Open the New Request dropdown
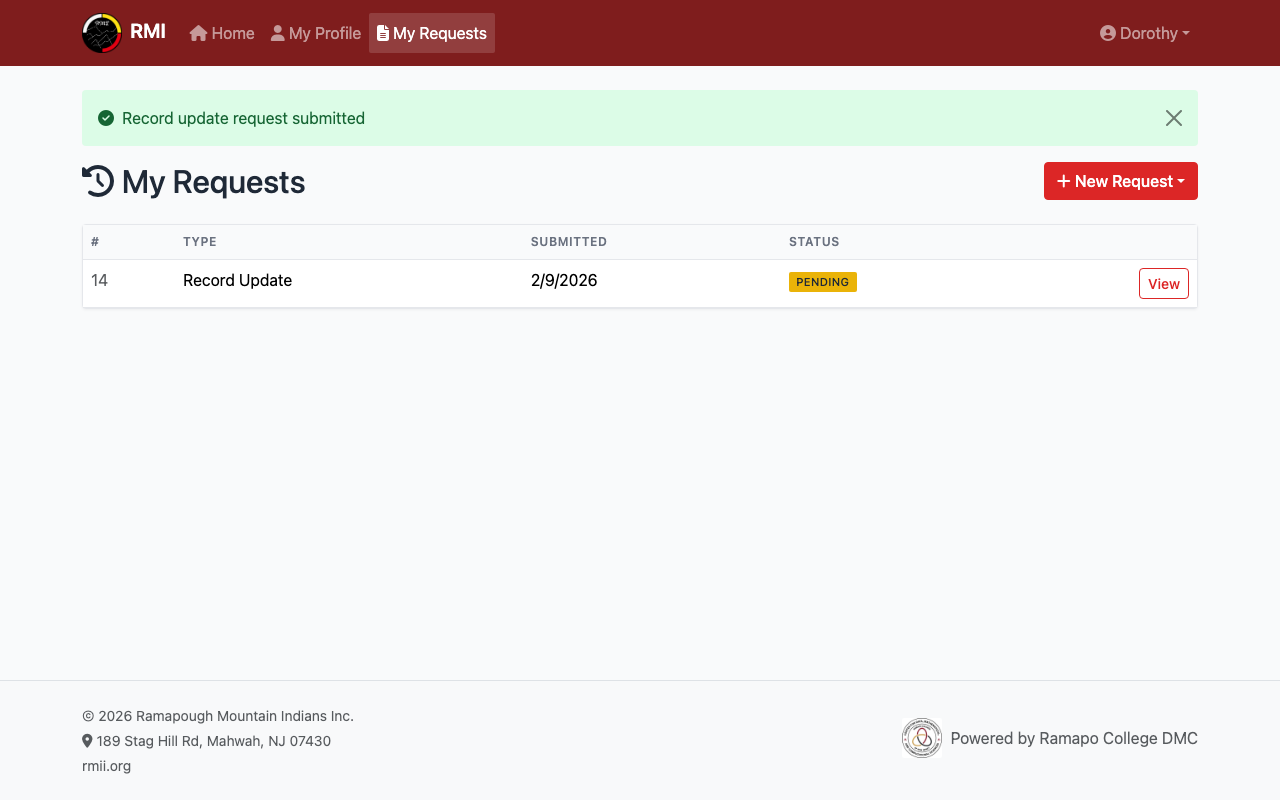Screen dimensions: 1280x800 click(1120, 181)
